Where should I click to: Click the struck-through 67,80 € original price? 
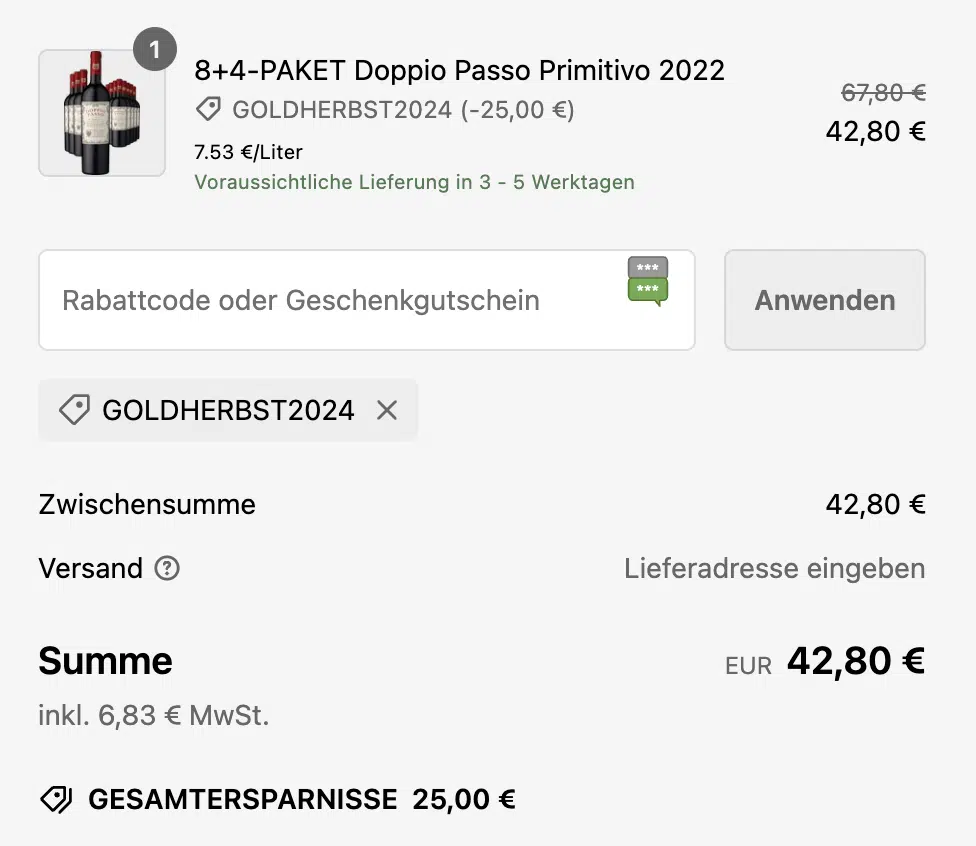883,93
